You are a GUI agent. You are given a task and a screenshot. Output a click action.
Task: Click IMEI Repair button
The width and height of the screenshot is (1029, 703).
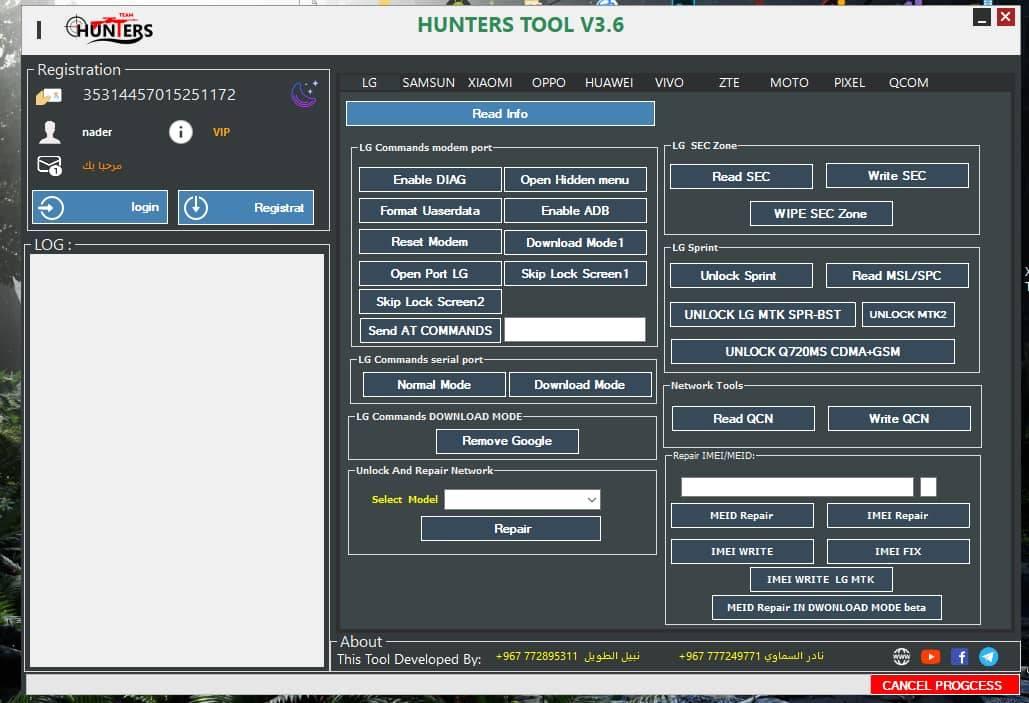coord(898,515)
